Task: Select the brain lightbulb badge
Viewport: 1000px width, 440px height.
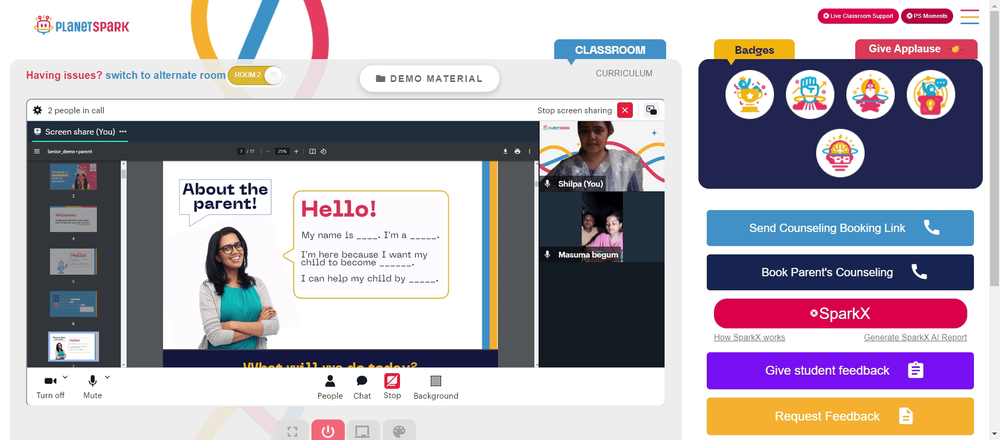Action: pyautogui.click(x=840, y=154)
